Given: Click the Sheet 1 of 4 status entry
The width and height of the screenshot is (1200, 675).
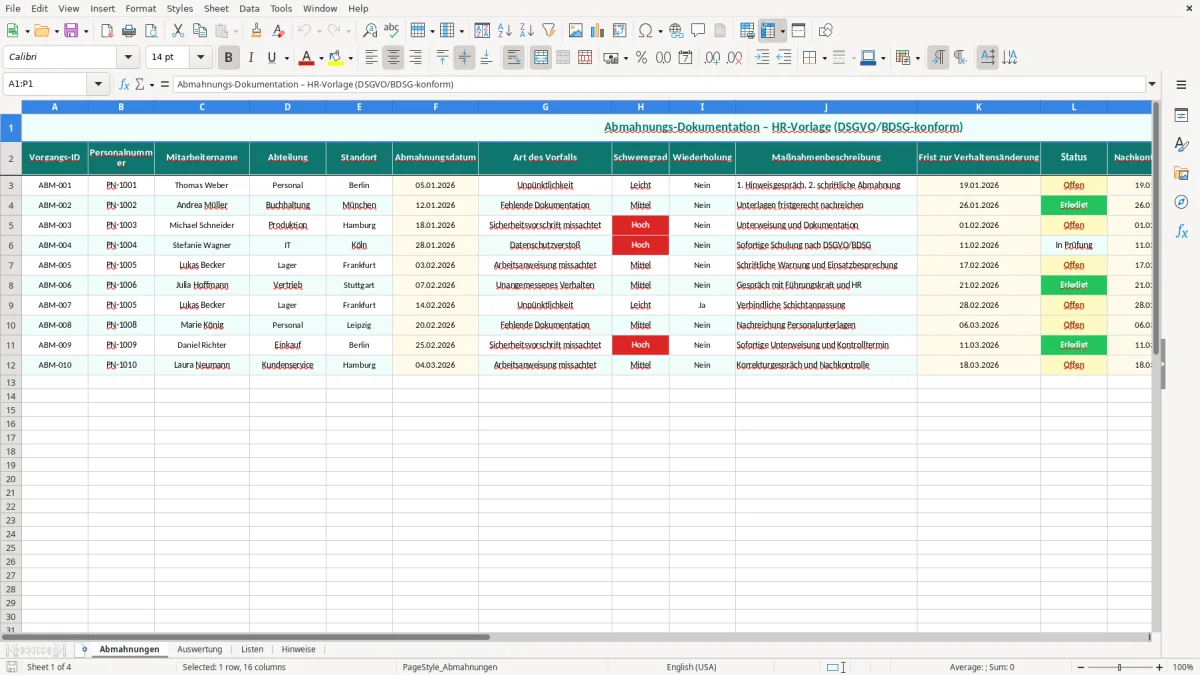Looking at the screenshot, I should pyautogui.click(x=49, y=667).
